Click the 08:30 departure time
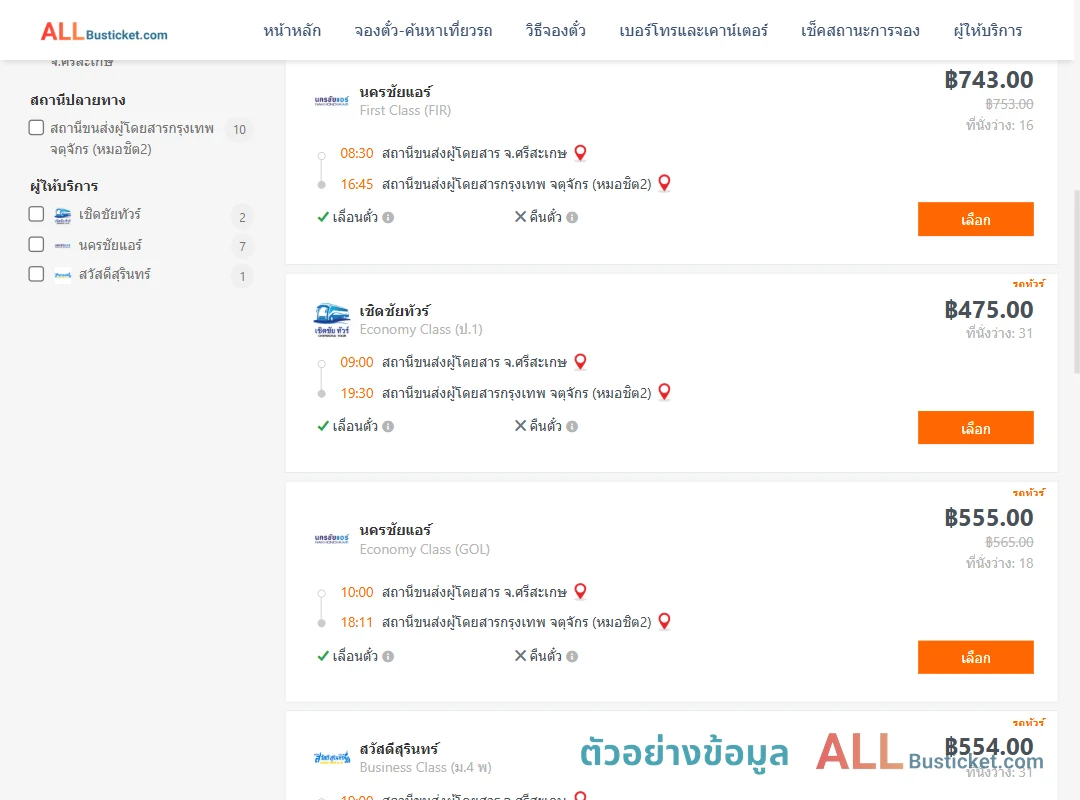 357,153
